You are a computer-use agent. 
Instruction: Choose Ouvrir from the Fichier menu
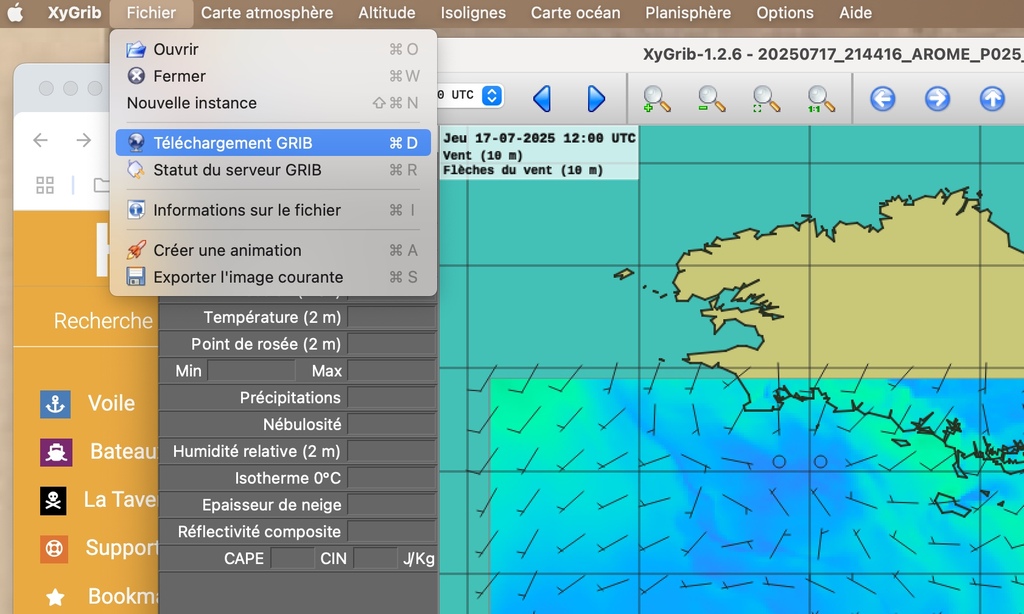[x=273, y=49]
